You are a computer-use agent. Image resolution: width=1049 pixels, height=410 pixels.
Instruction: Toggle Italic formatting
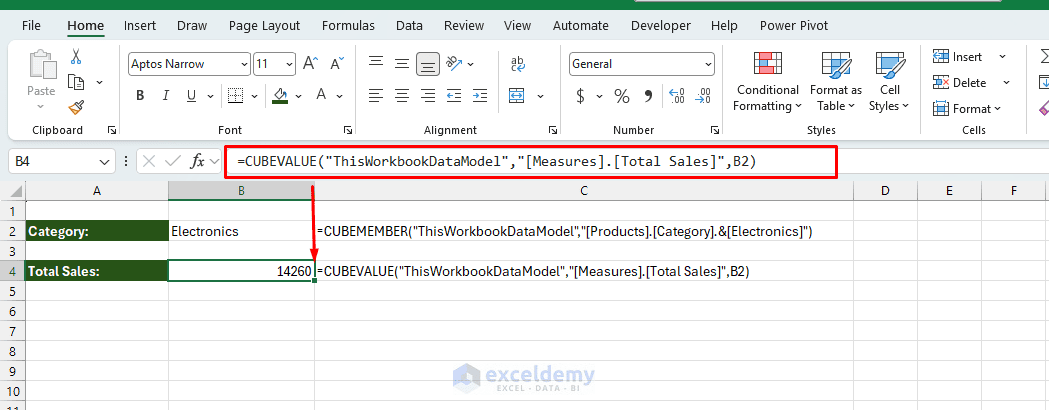(166, 96)
